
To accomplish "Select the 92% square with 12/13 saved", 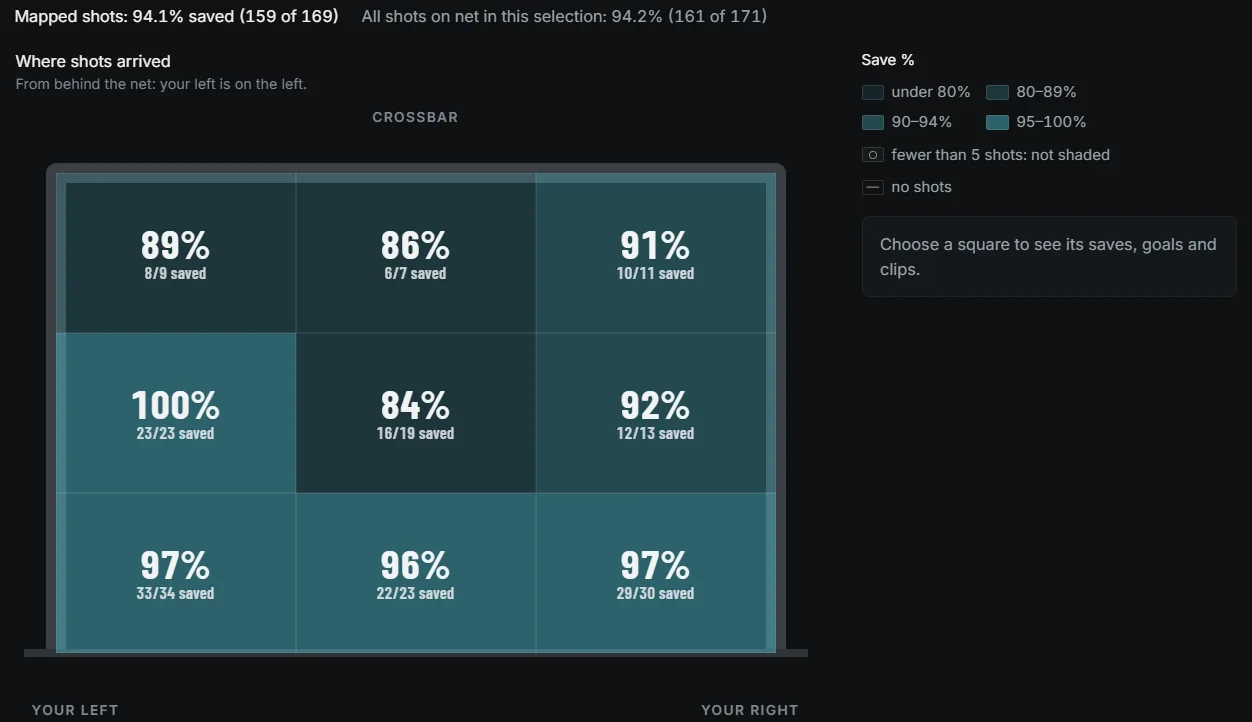I will tap(656, 413).
